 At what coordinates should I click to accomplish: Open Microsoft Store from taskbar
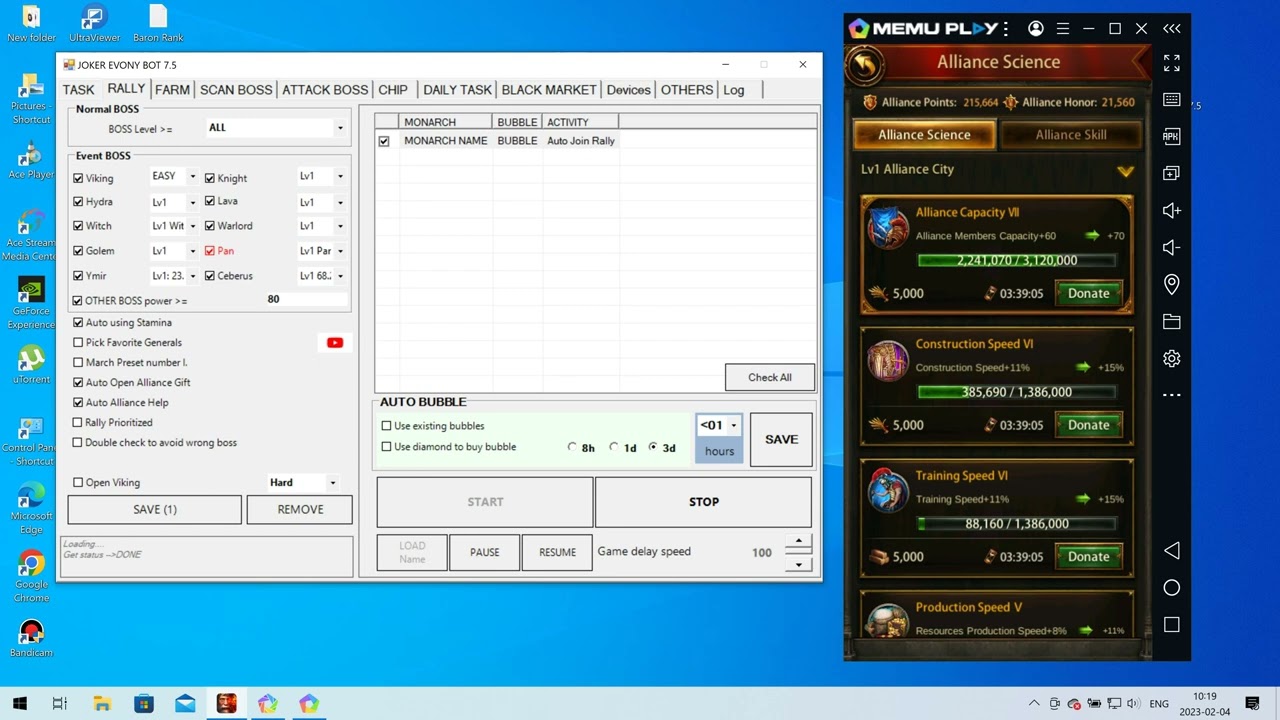point(144,704)
